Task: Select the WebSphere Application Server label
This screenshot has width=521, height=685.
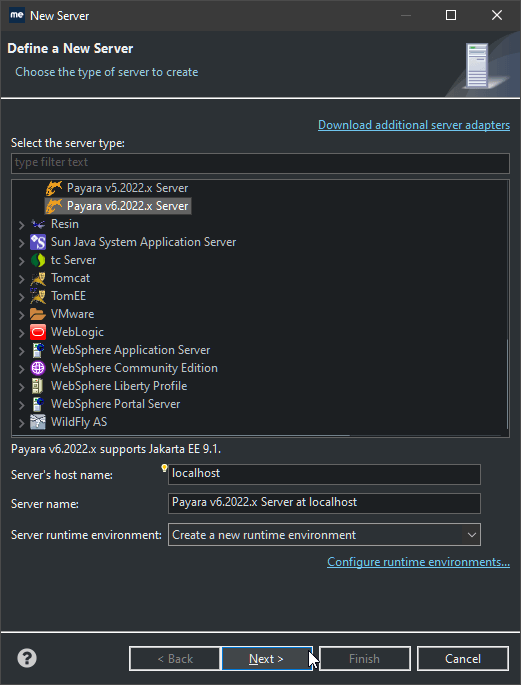Action: 130,350
